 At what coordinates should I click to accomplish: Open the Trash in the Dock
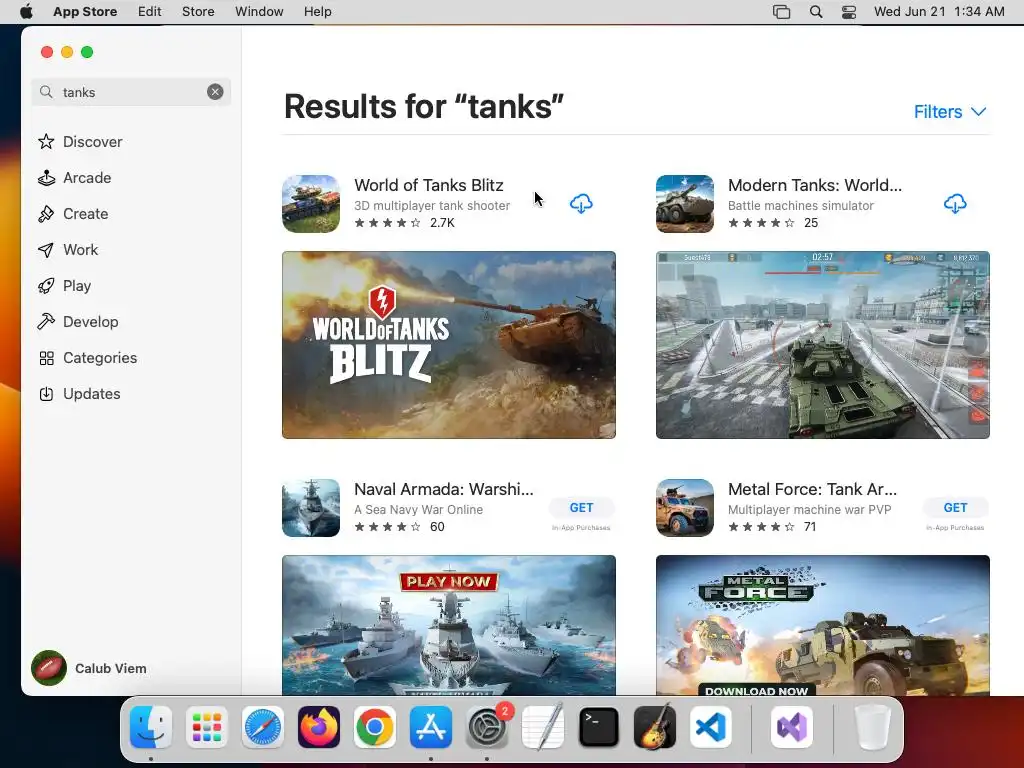[x=872, y=727]
